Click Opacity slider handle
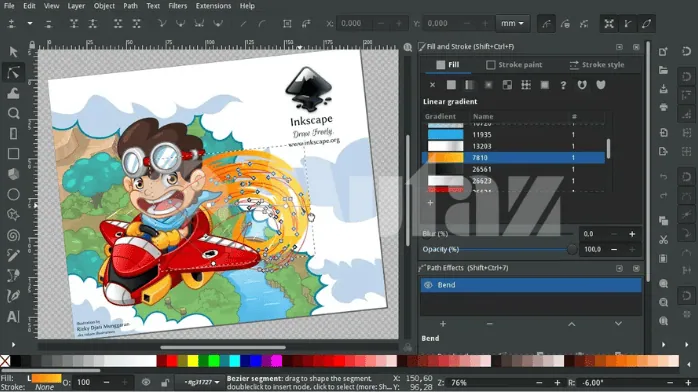The width and height of the screenshot is (698, 392). pos(572,250)
